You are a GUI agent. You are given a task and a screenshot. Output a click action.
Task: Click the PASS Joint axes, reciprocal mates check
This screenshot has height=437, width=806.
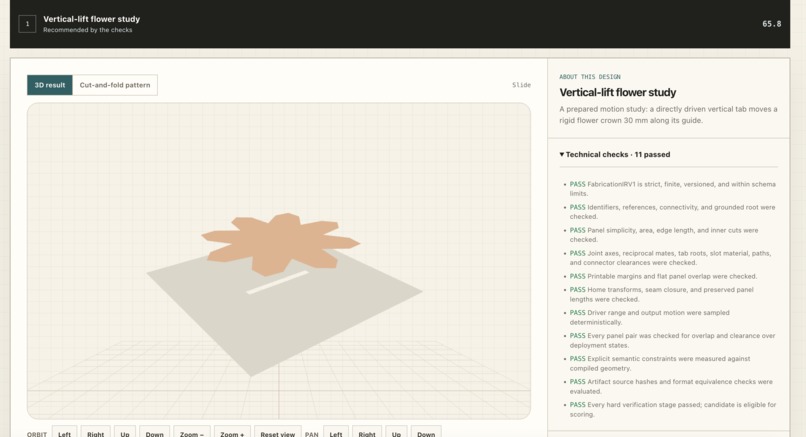point(670,258)
